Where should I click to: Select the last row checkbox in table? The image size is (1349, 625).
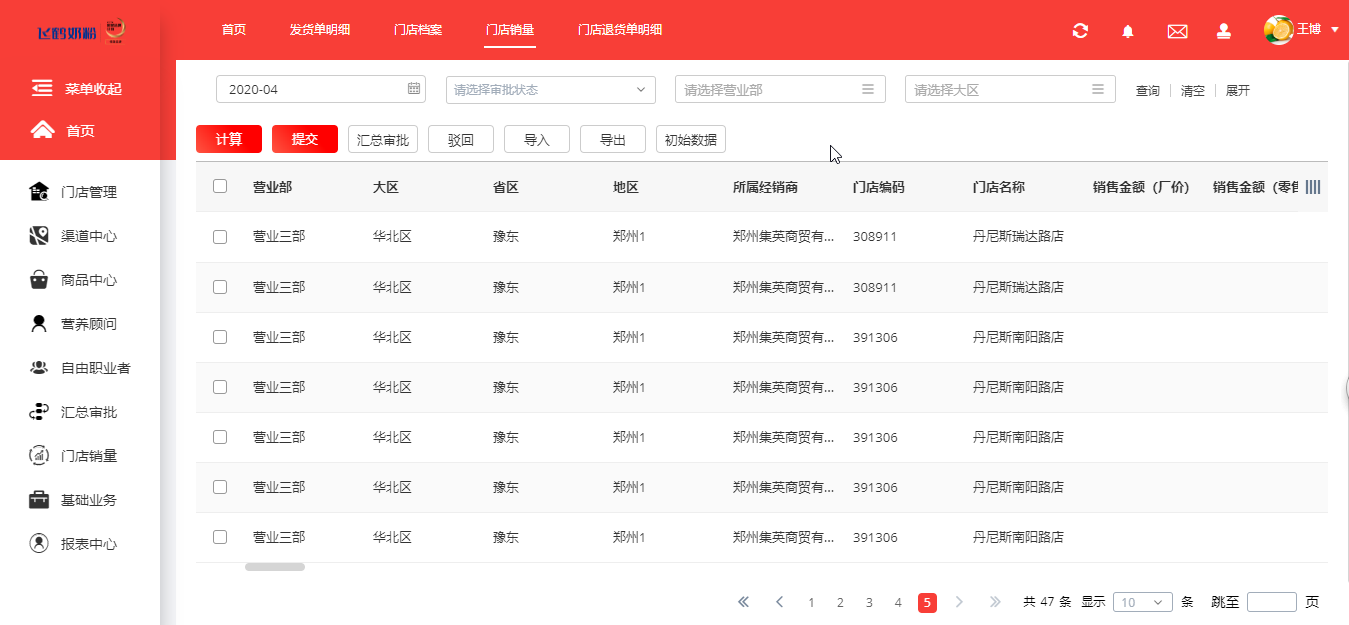[x=220, y=537]
